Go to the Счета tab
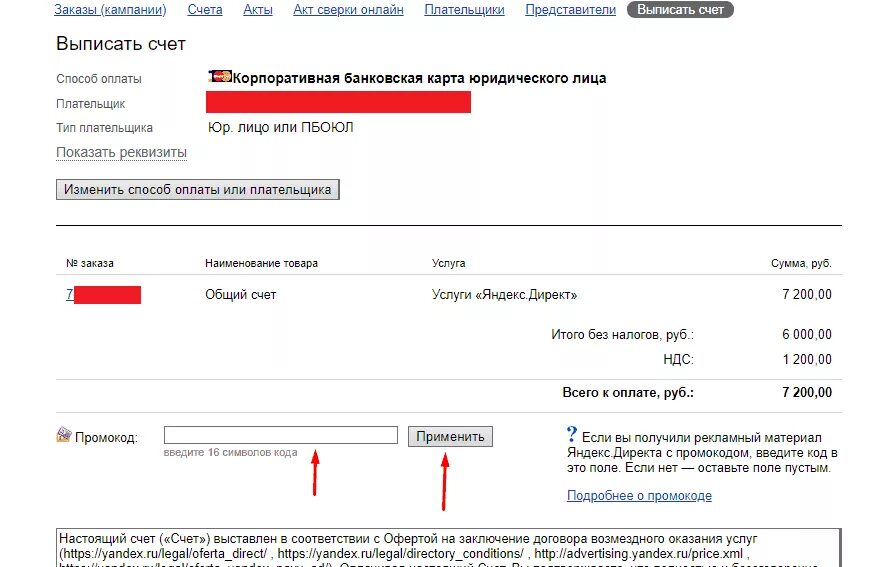882x567 pixels. [205, 10]
